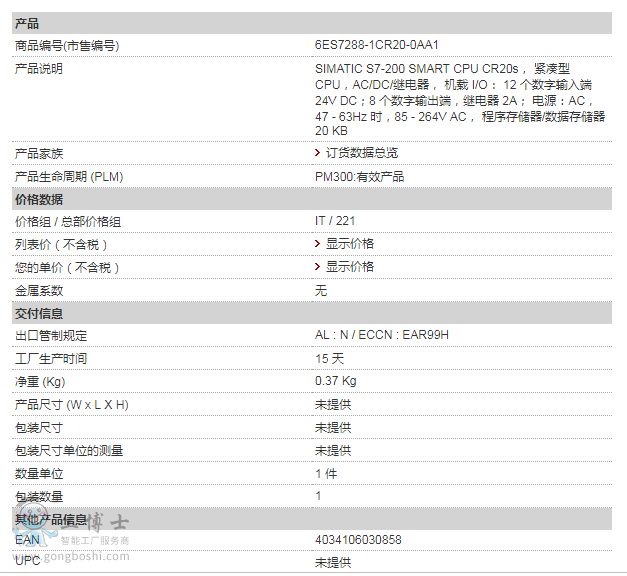Viewport: 627px width, 576px height.
Task: Click red arrow in 您的单价 row
Action: 317,266
